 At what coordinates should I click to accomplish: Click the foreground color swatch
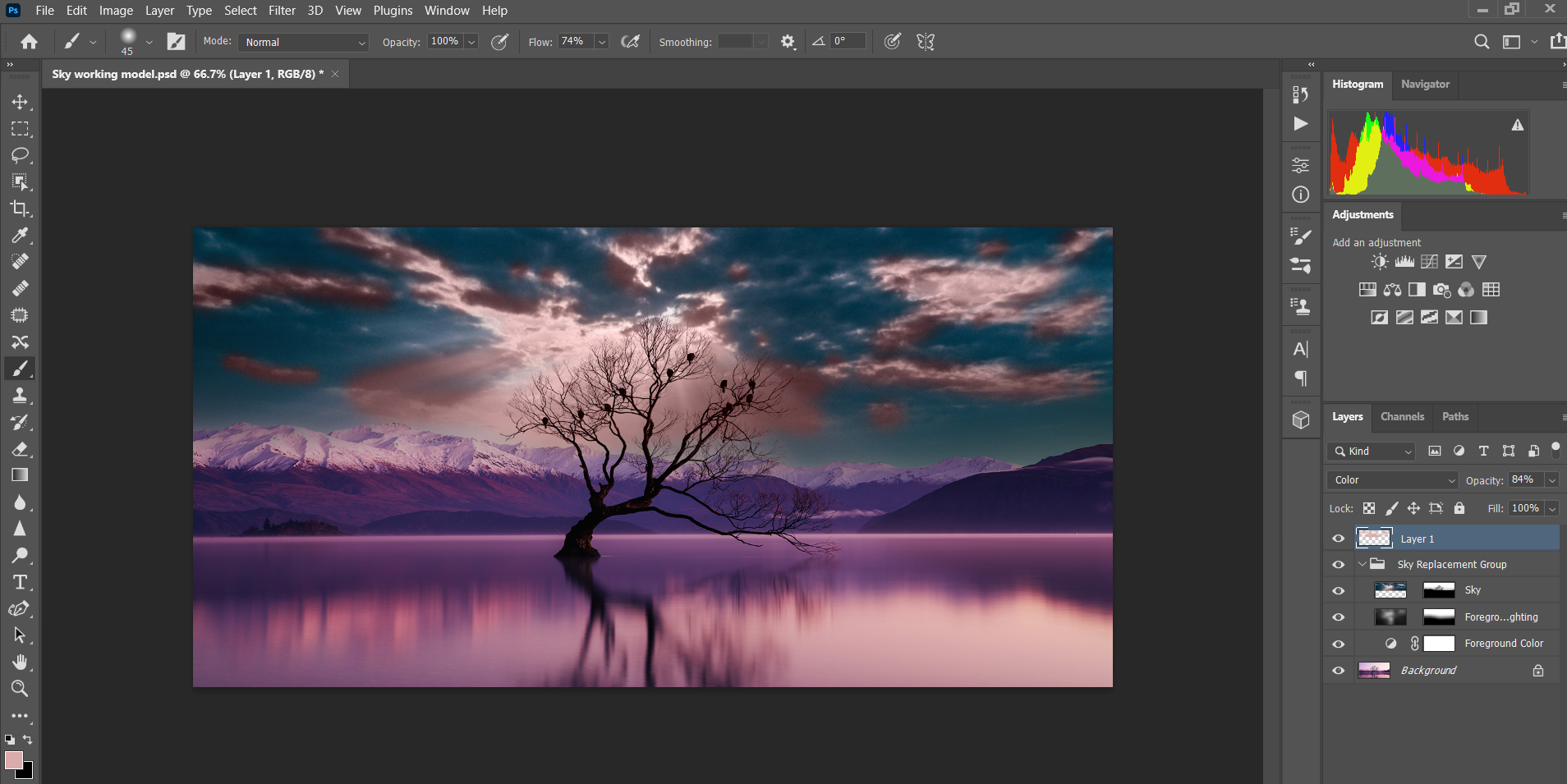(13, 759)
